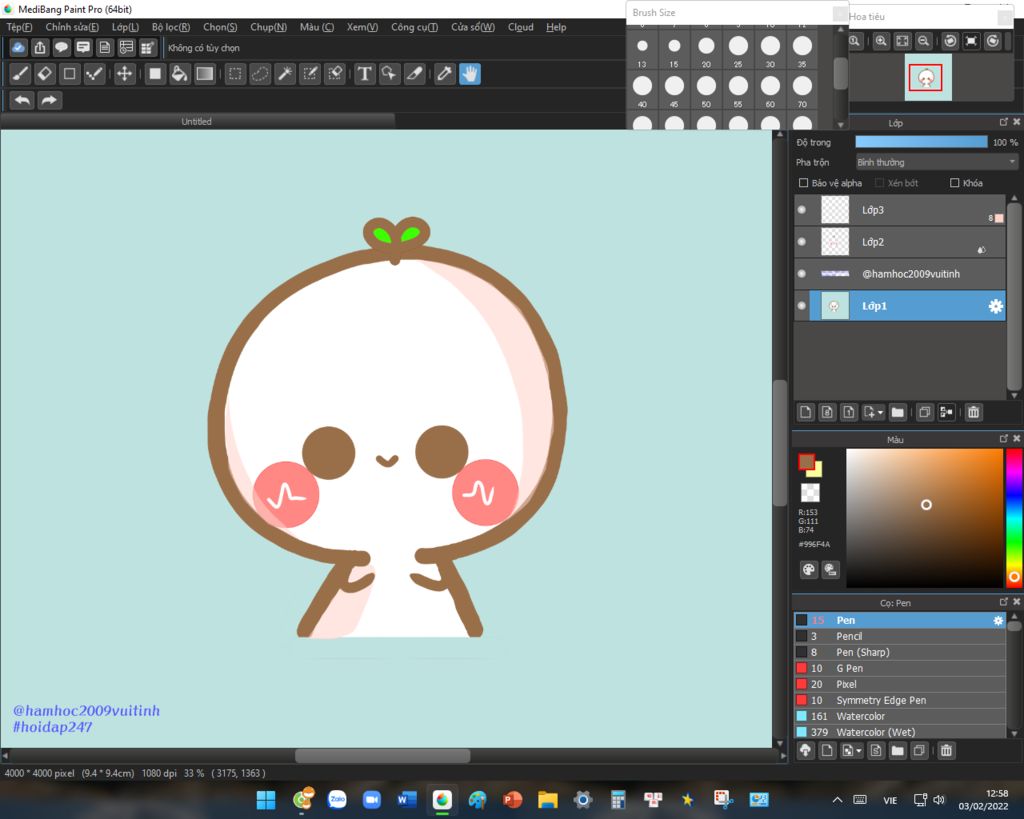Undo the last action with the left arrow
Screen dimensions: 1024x819
(22, 101)
